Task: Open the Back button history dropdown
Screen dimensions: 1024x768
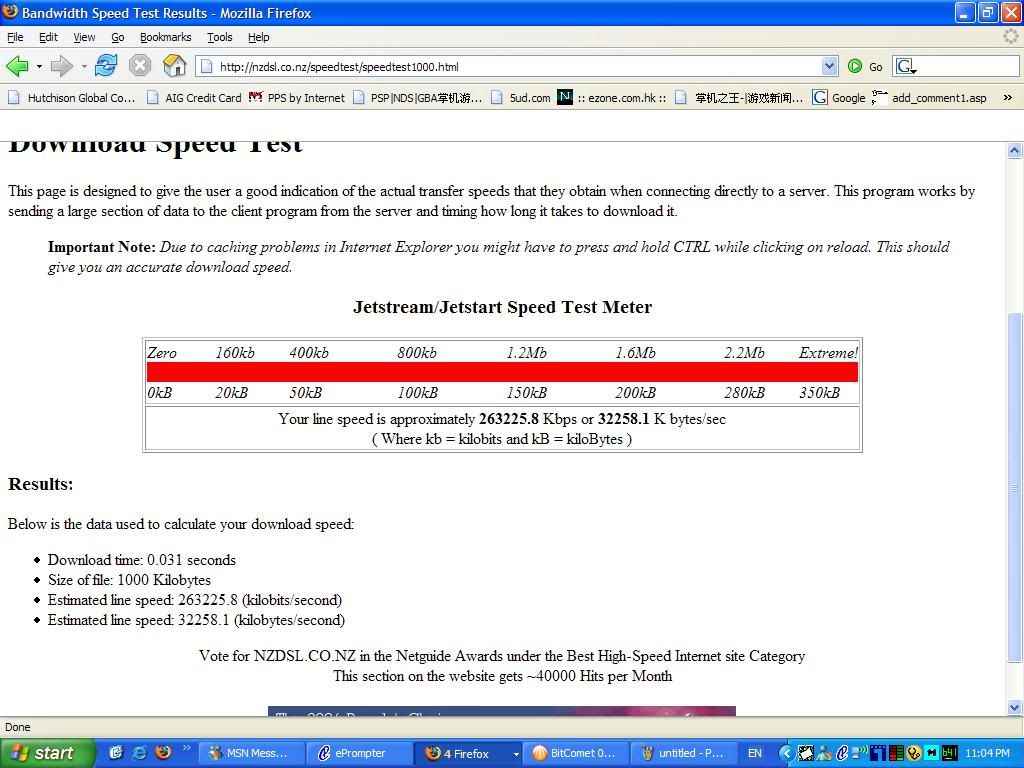Action: pyautogui.click(x=39, y=66)
